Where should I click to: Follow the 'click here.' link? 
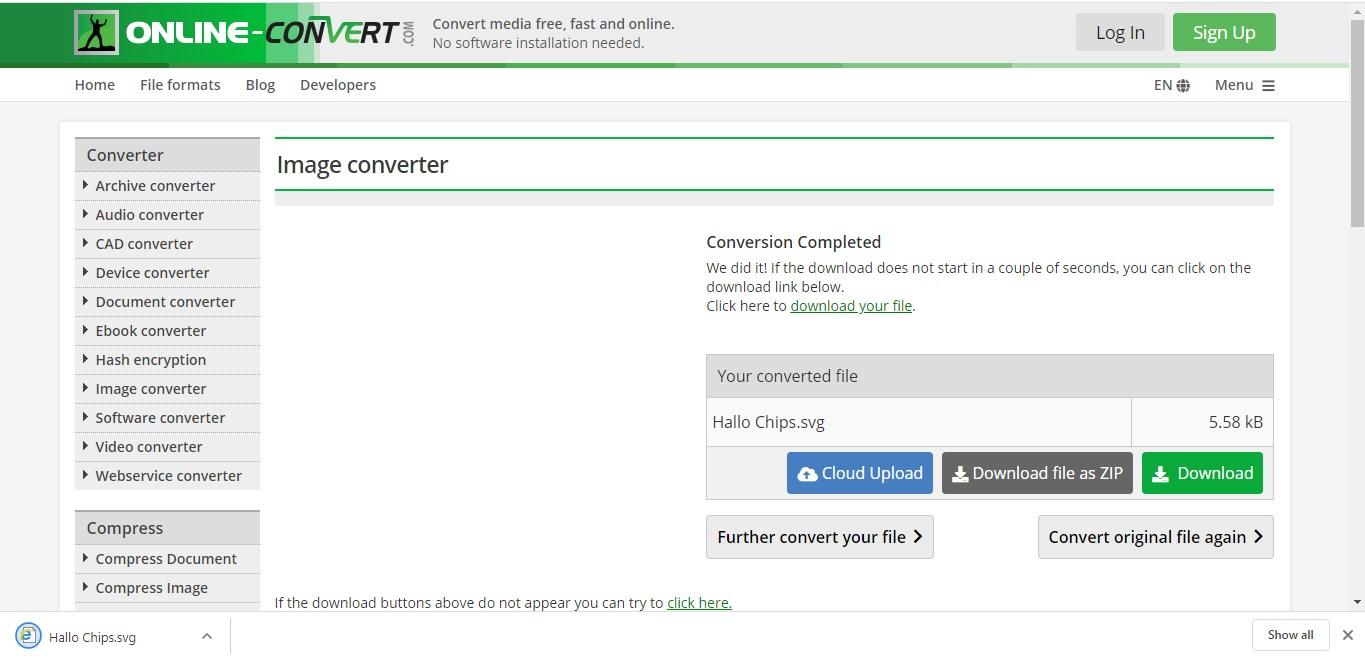click(x=699, y=603)
